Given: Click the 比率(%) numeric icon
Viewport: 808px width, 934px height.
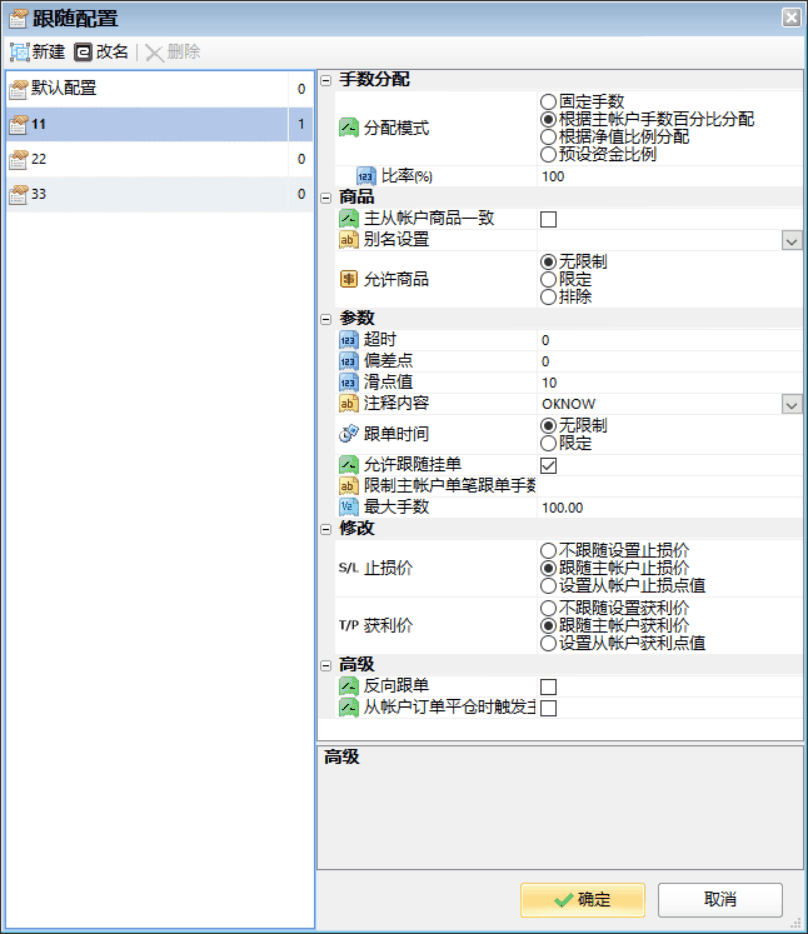Looking at the screenshot, I should click(x=366, y=176).
